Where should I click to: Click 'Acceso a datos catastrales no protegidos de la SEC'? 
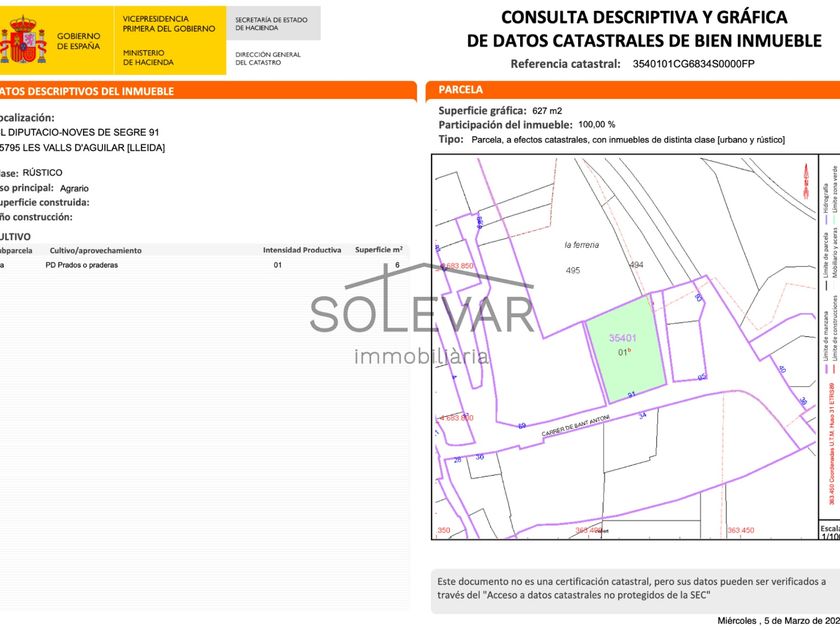point(596,595)
